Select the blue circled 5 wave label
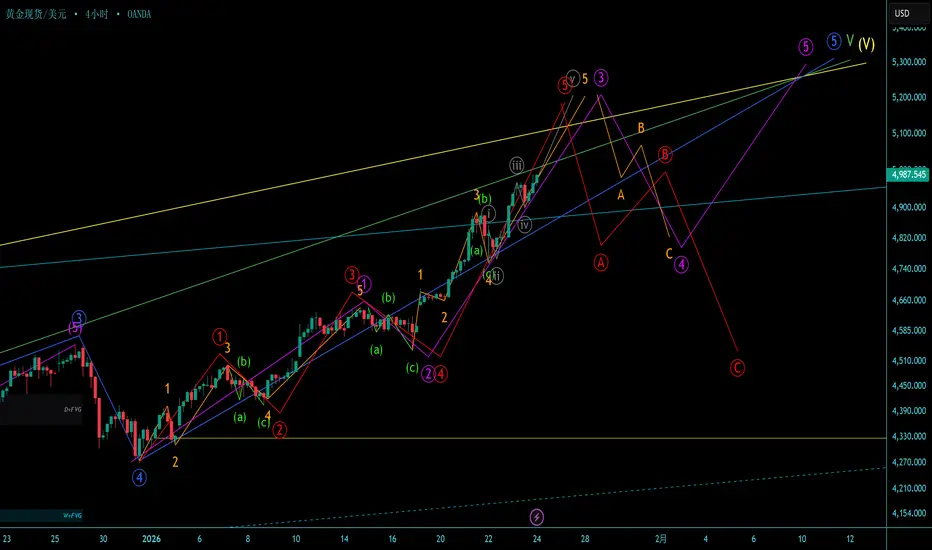The width and height of the screenshot is (932, 550). tap(834, 41)
